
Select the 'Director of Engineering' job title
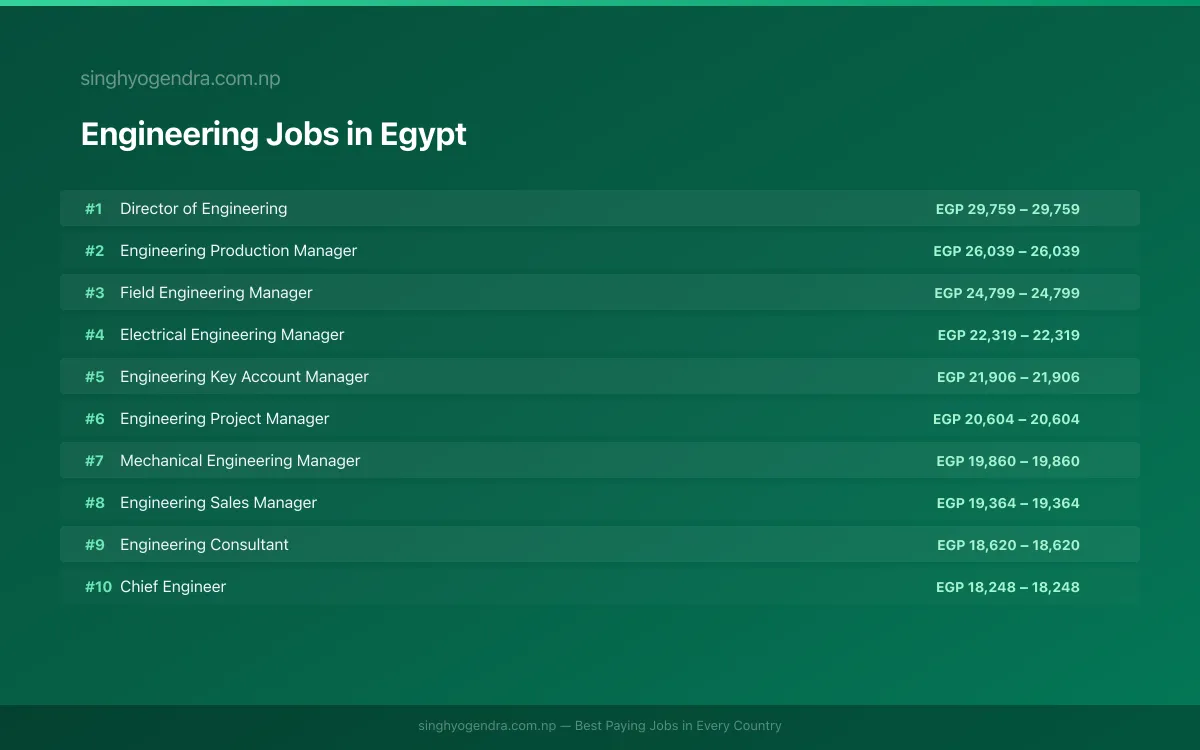[x=203, y=209]
